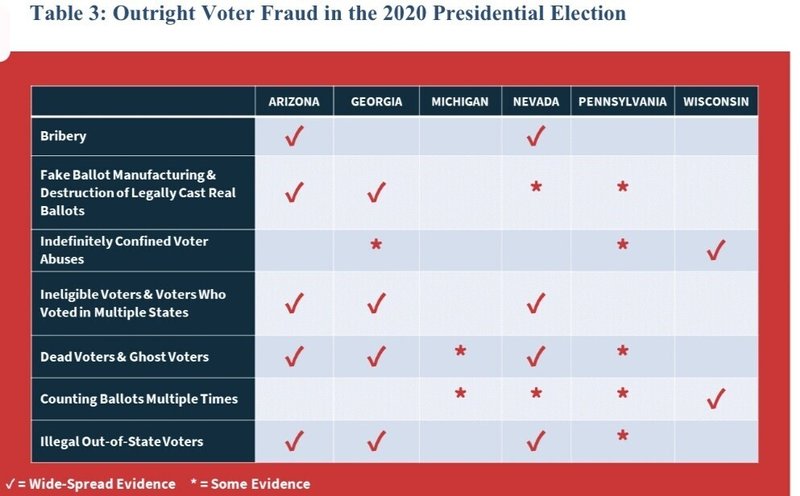The width and height of the screenshot is (800, 496).
Task: Select the WISCONSIN column header
Action: tap(716, 102)
